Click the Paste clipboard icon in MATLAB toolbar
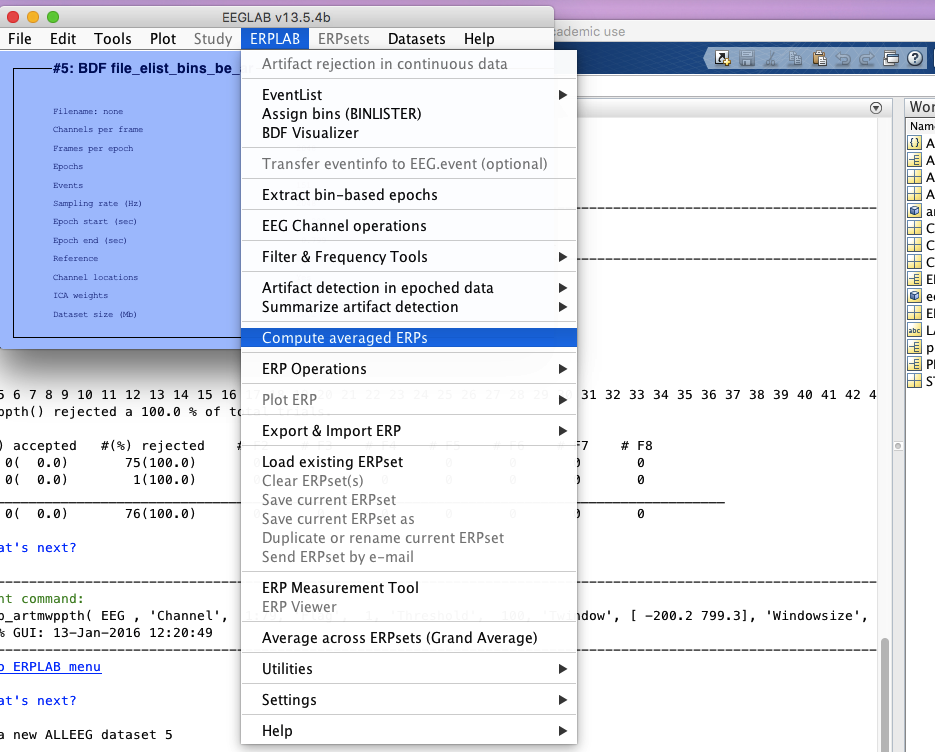 (819, 58)
